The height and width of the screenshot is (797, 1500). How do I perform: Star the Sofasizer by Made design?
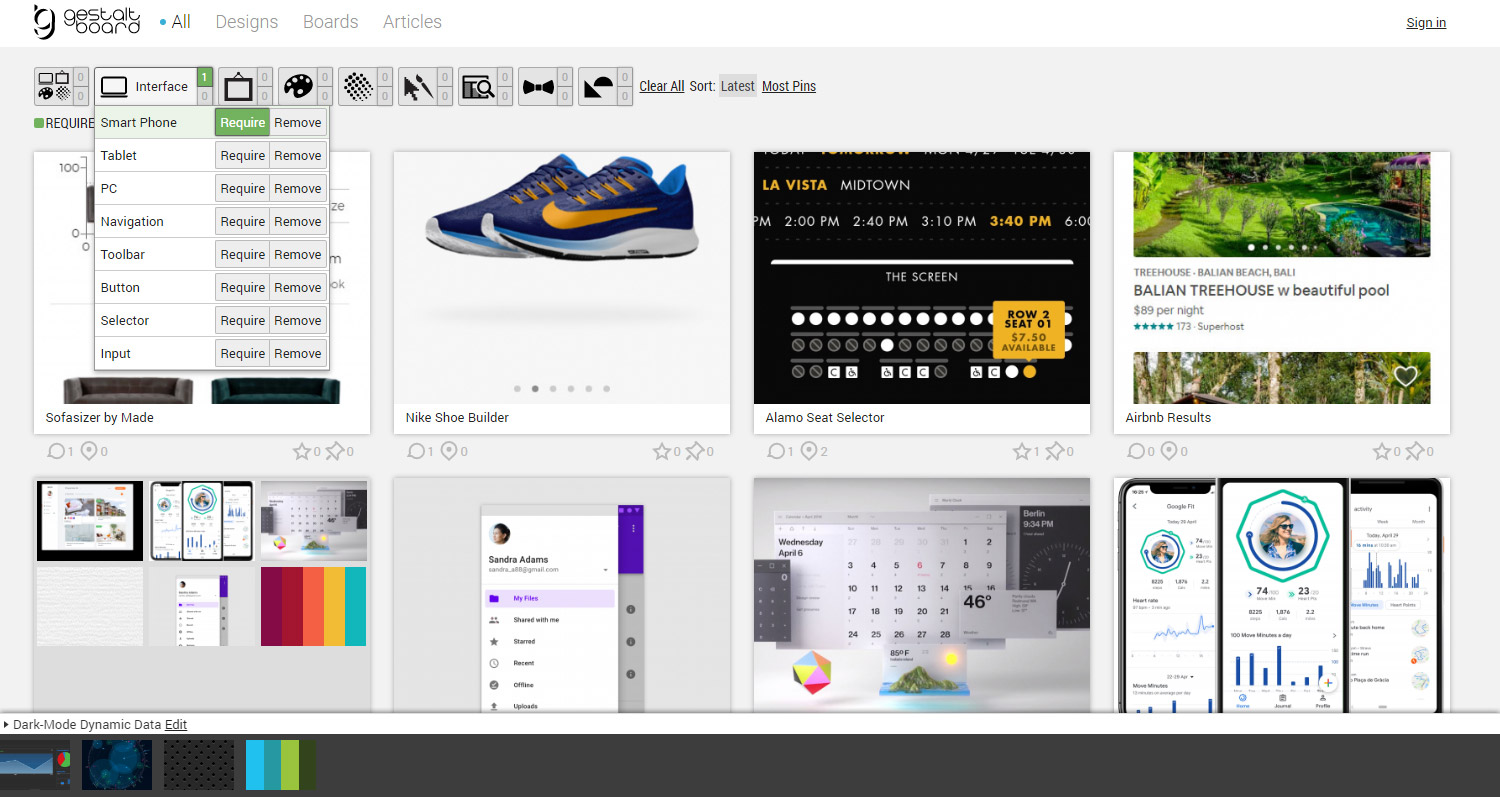pos(302,452)
